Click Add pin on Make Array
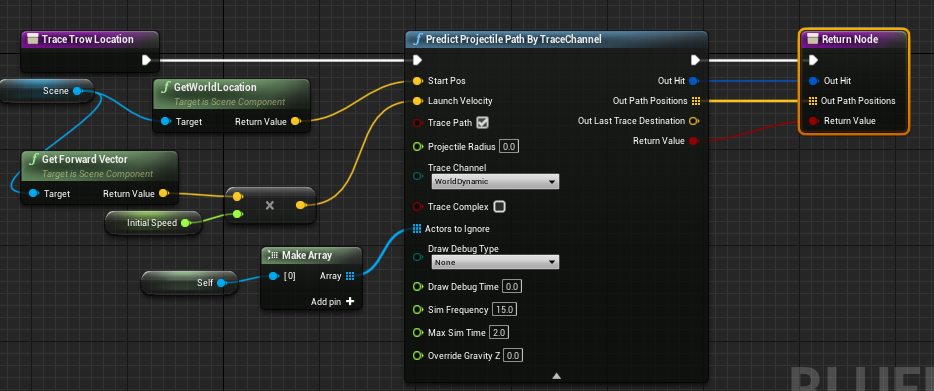This screenshot has height=391, width=934. tap(333, 302)
